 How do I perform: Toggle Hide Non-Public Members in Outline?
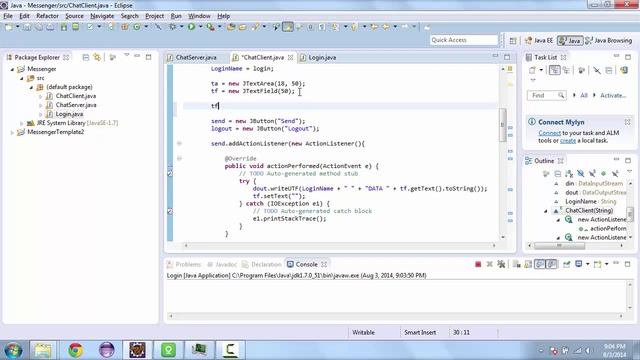click(x=603, y=174)
